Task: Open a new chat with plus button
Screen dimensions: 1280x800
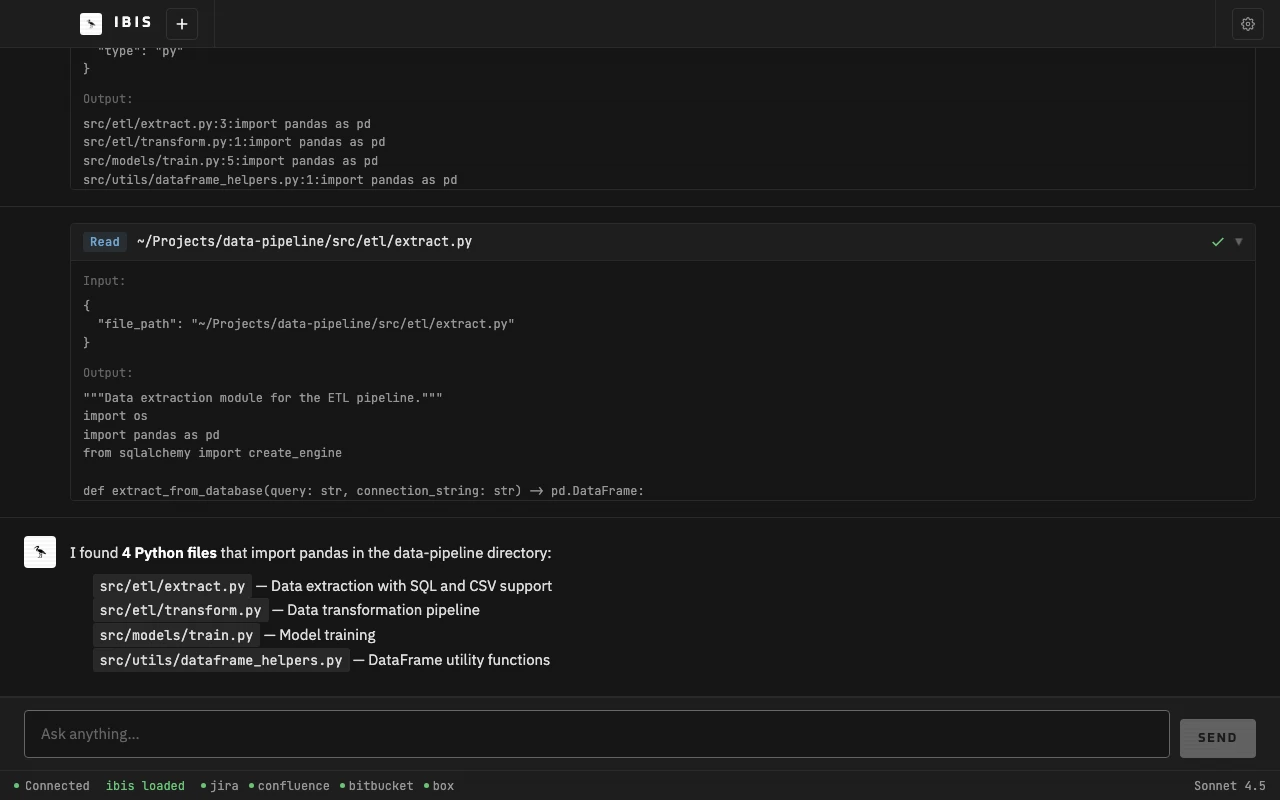Action: [x=182, y=23]
